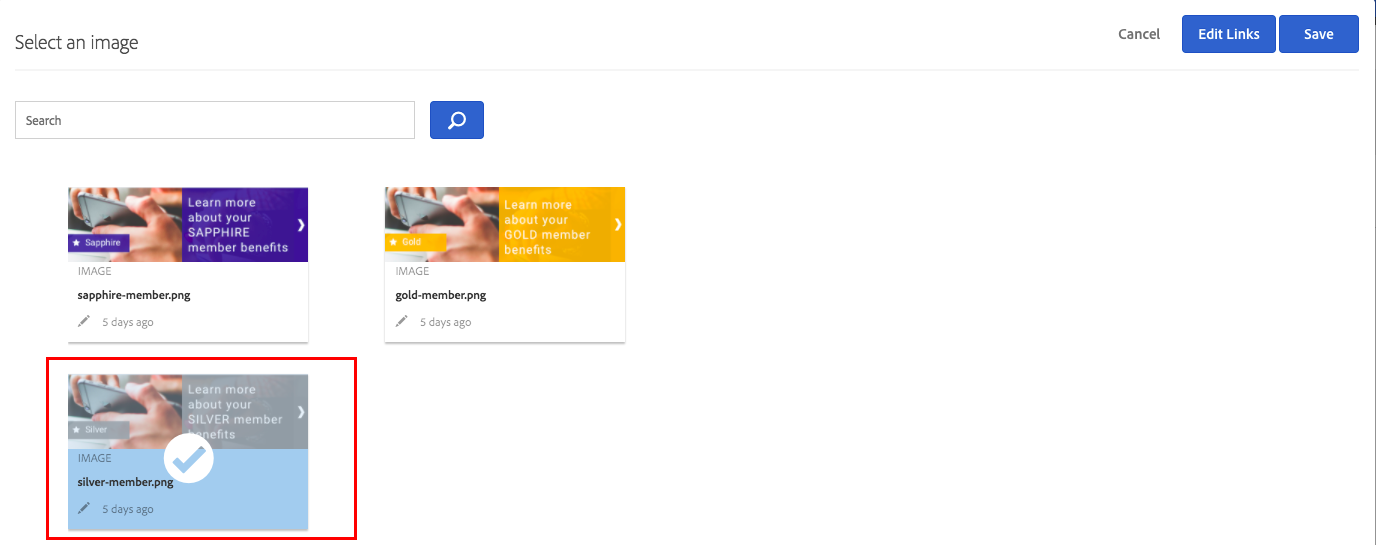The width and height of the screenshot is (1376, 545).
Task: Click pencil icon on sapphire-member.png card
Action: coord(84,321)
